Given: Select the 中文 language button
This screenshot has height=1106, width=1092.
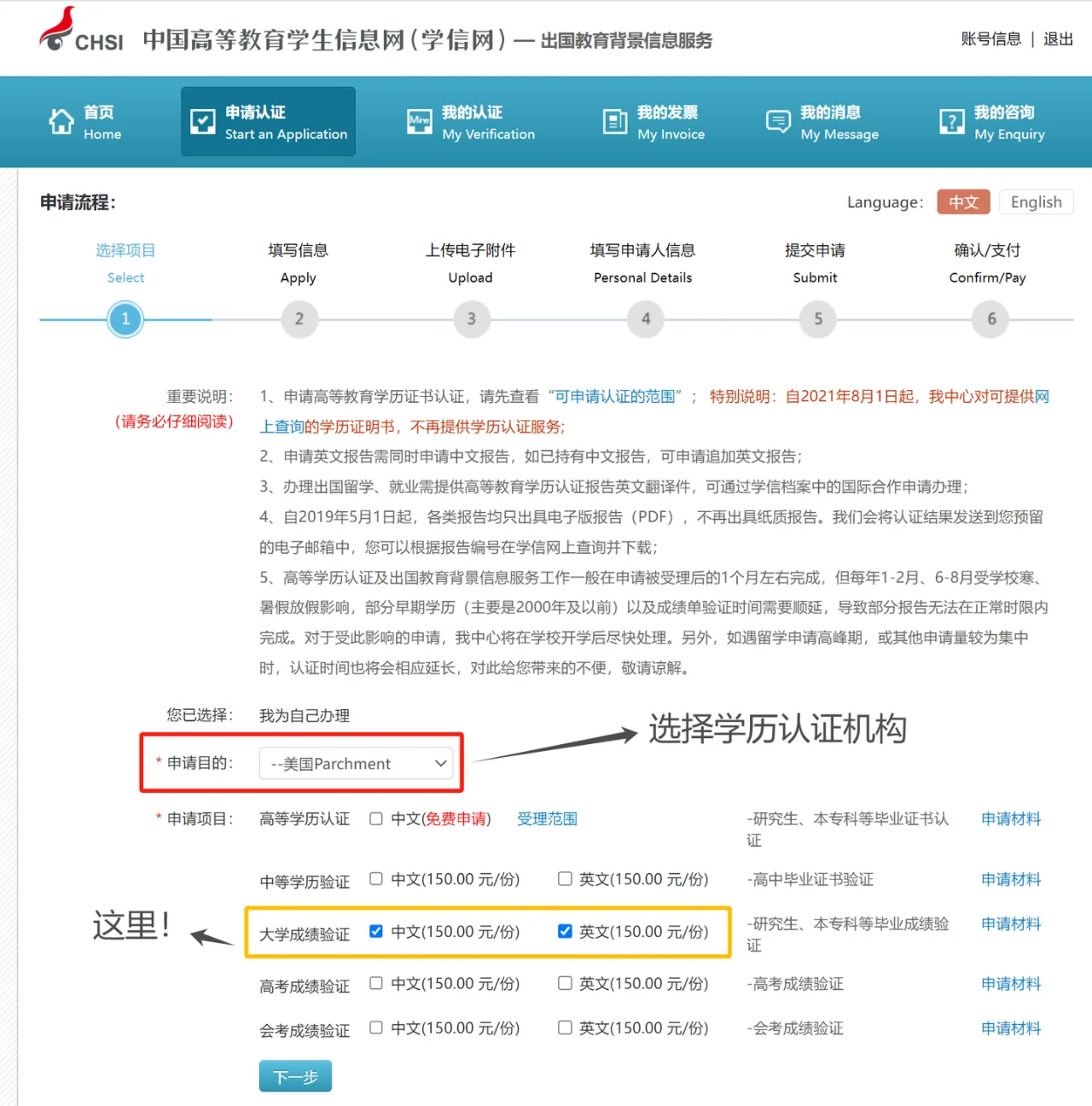Looking at the screenshot, I should [963, 202].
